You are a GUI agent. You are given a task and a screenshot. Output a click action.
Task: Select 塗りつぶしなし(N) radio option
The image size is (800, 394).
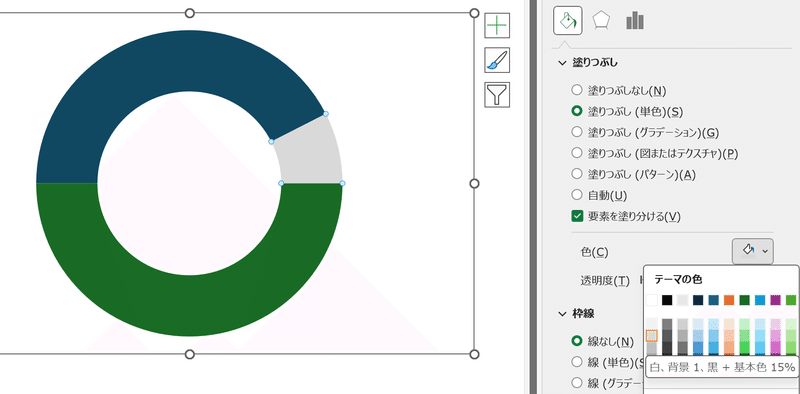click(577, 90)
